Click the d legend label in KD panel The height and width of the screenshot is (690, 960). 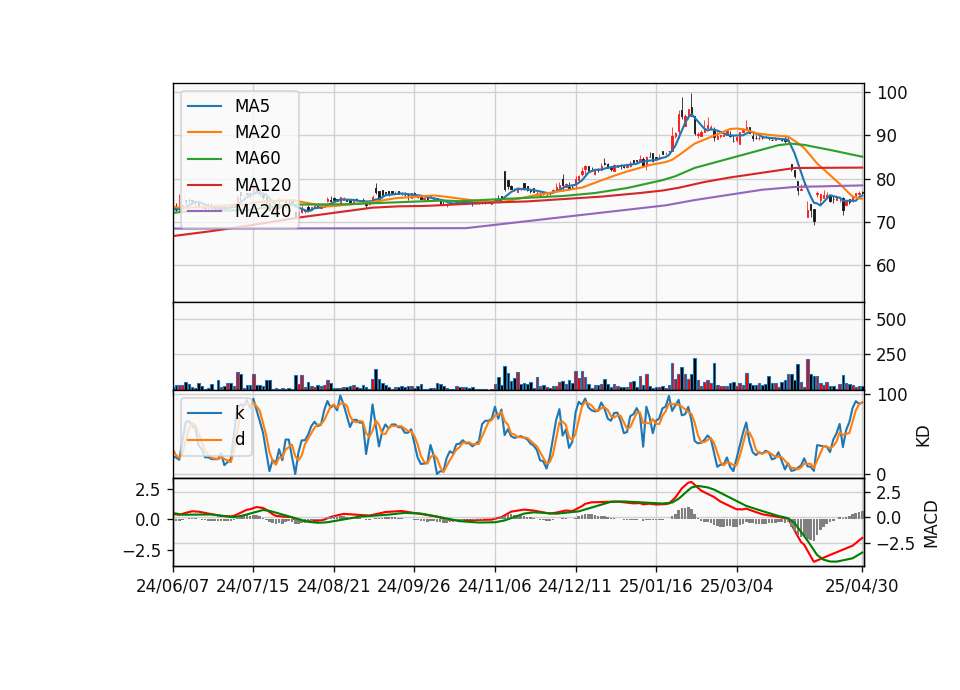[x=240, y=438]
